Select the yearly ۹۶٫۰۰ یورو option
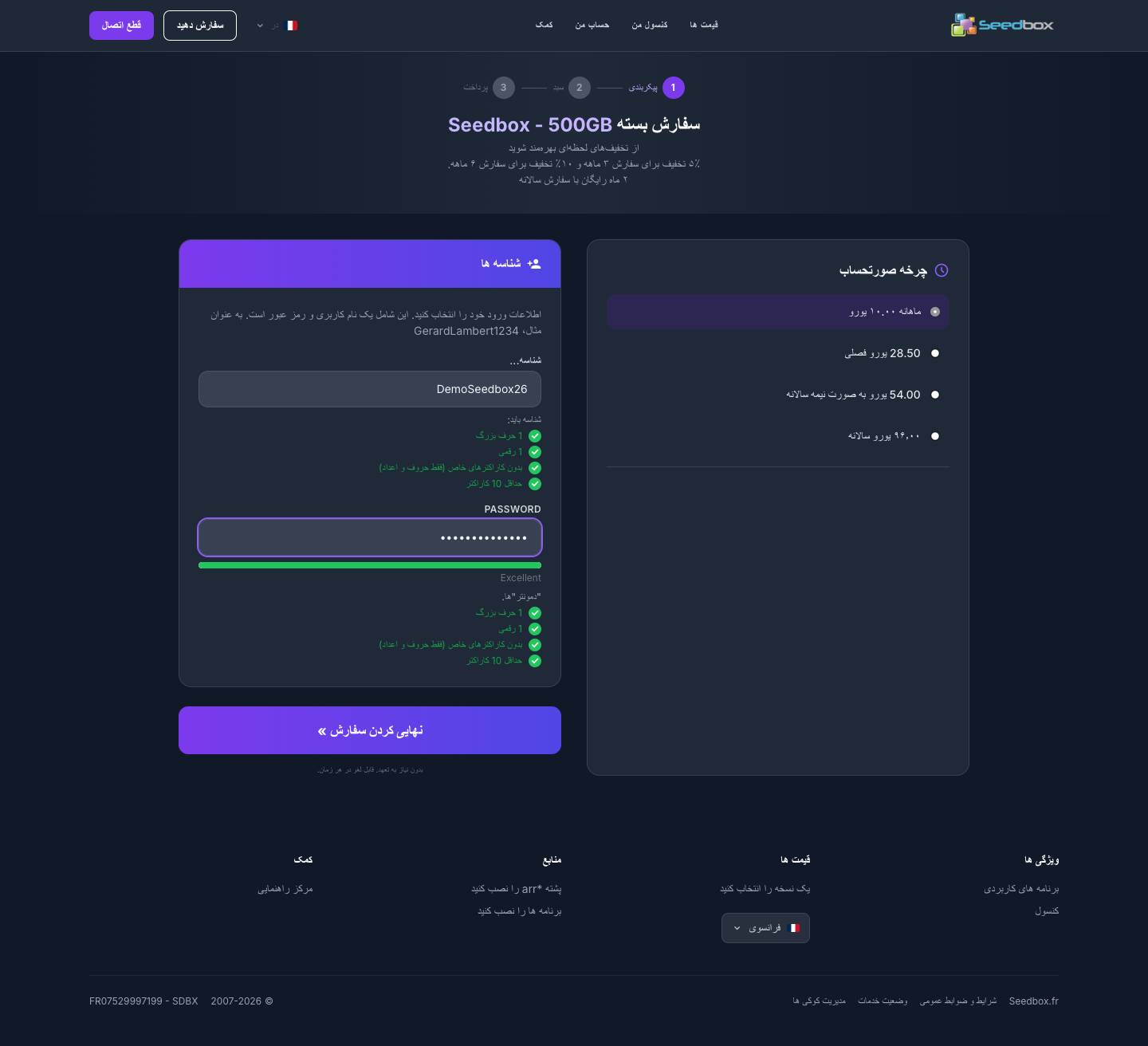This screenshot has width=1148, height=1046. (x=778, y=436)
